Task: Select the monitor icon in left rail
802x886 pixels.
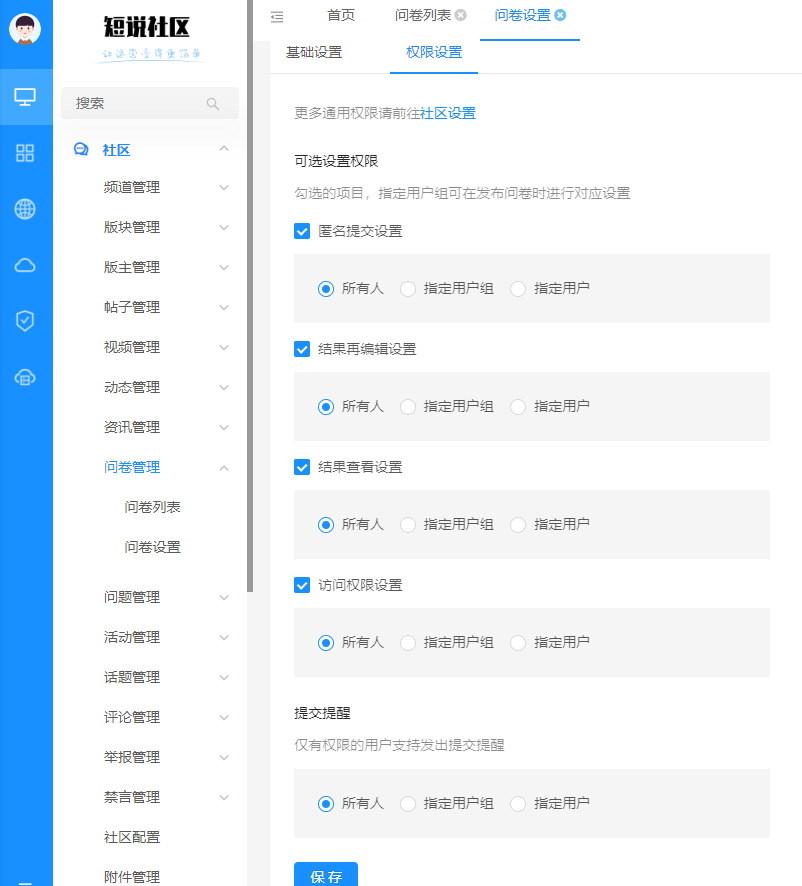Action: [x=25, y=97]
